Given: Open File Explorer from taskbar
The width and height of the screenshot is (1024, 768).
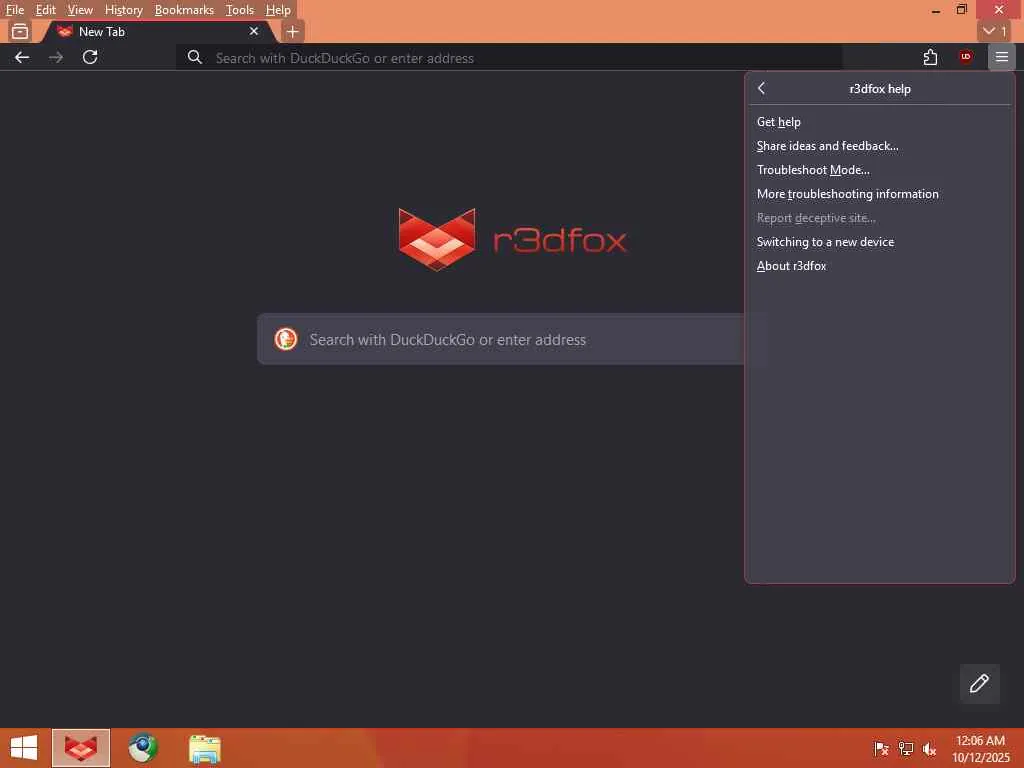Looking at the screenshot, I should click(x=204, y=749).
